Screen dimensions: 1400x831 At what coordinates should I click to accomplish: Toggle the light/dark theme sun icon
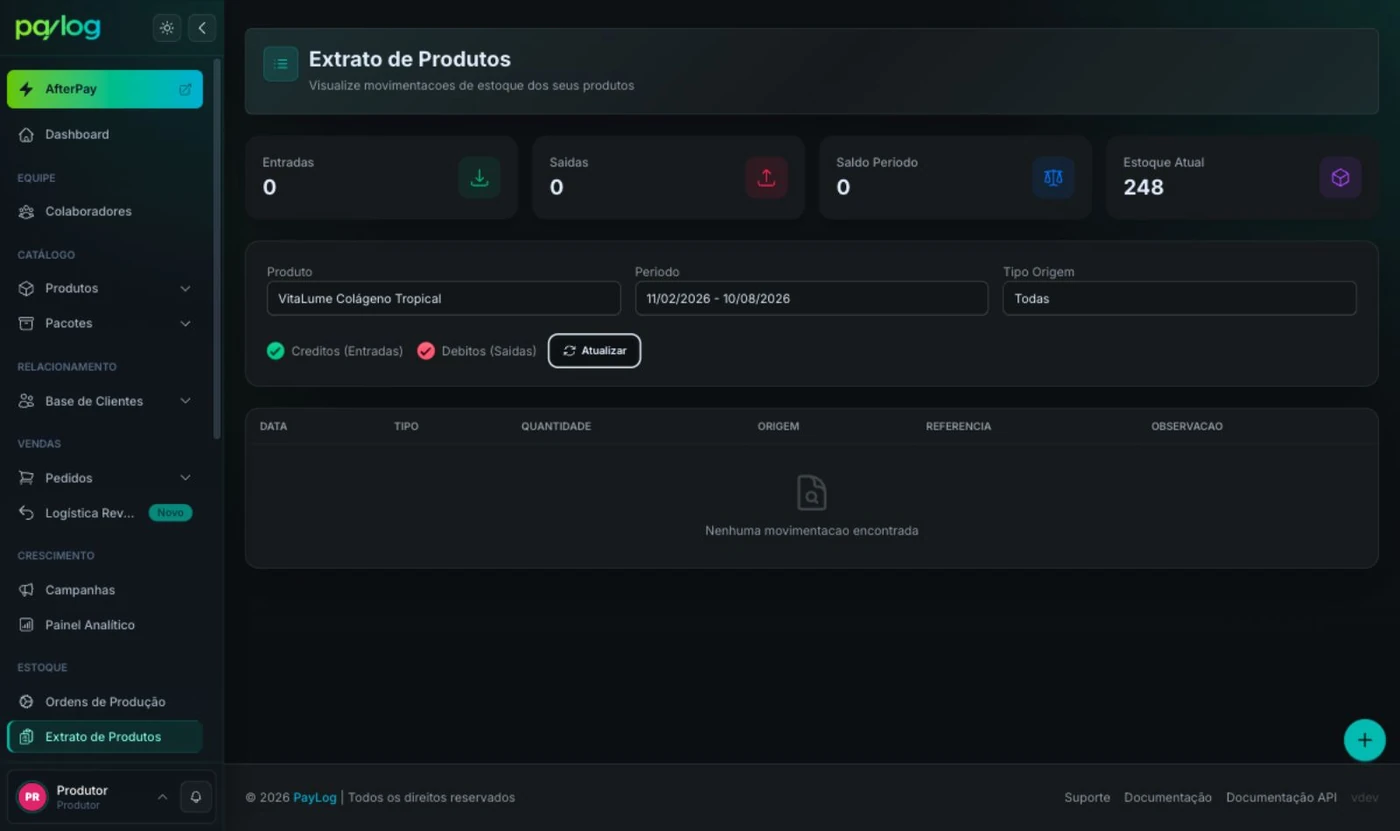(x=167, y=28)
